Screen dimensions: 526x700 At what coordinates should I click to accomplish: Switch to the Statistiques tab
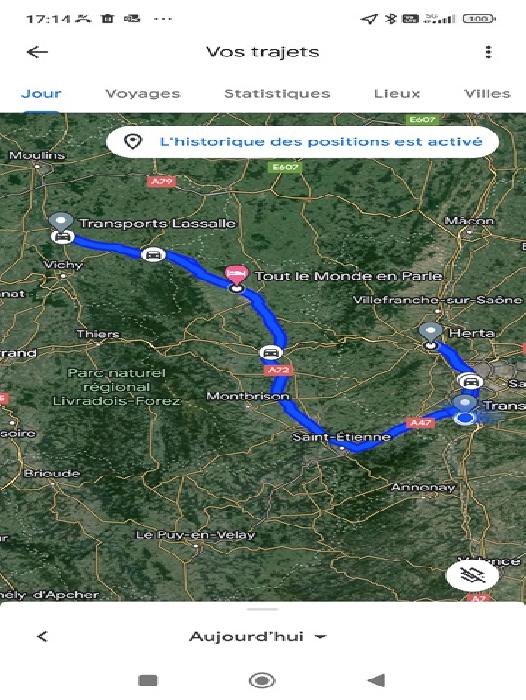(277, 94)
